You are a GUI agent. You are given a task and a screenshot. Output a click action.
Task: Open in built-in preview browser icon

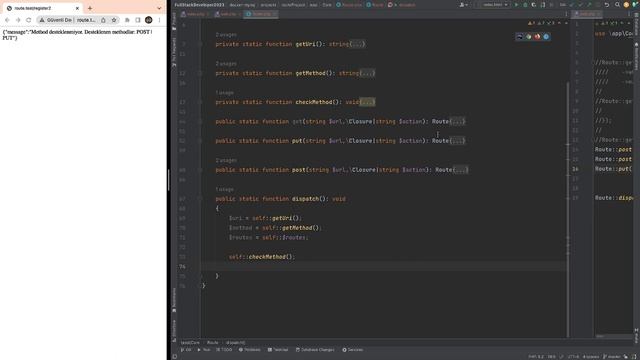pyautogui.click(x=520, y=37)
